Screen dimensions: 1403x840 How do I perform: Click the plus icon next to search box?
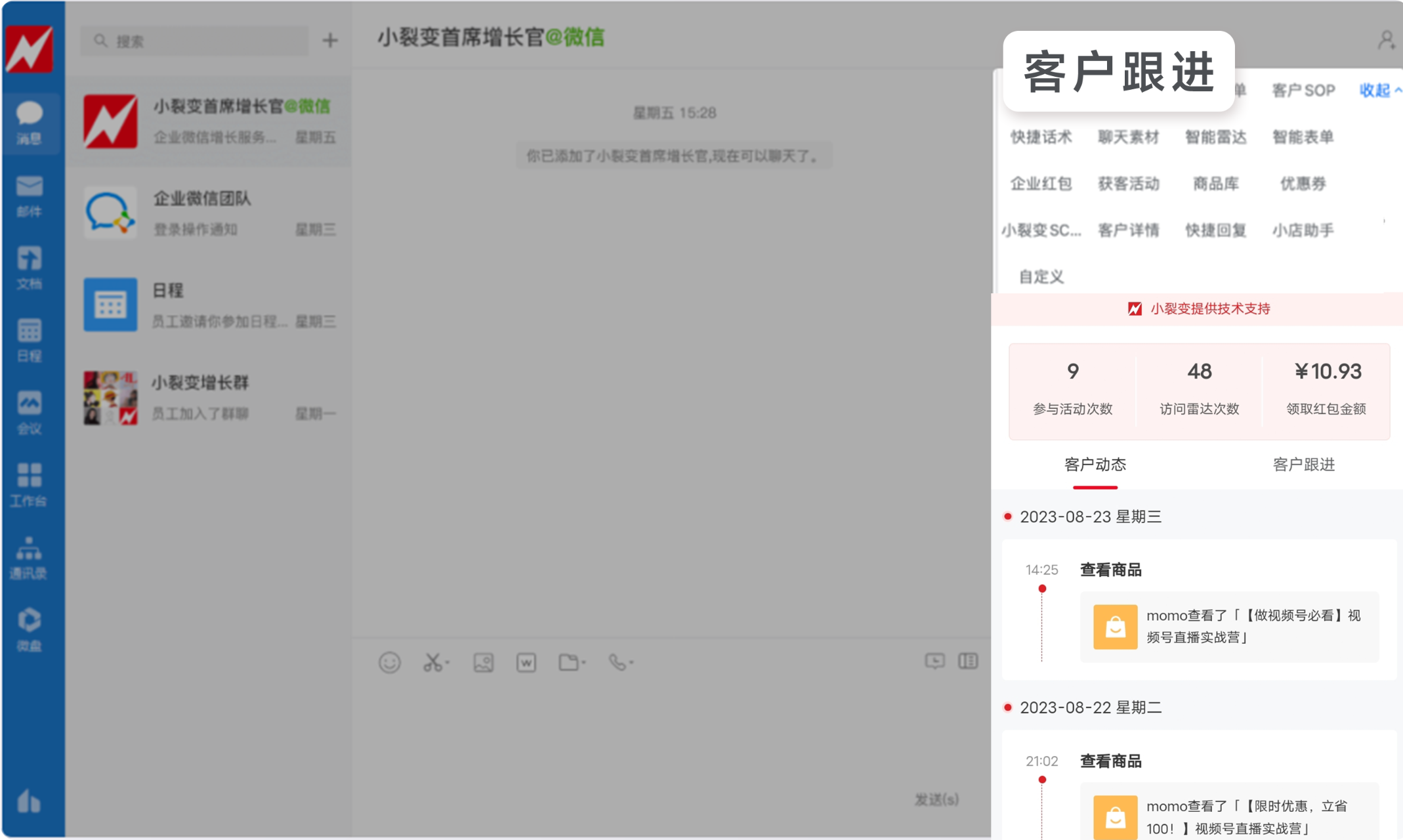pyautogui.click(x=330, y=41)
